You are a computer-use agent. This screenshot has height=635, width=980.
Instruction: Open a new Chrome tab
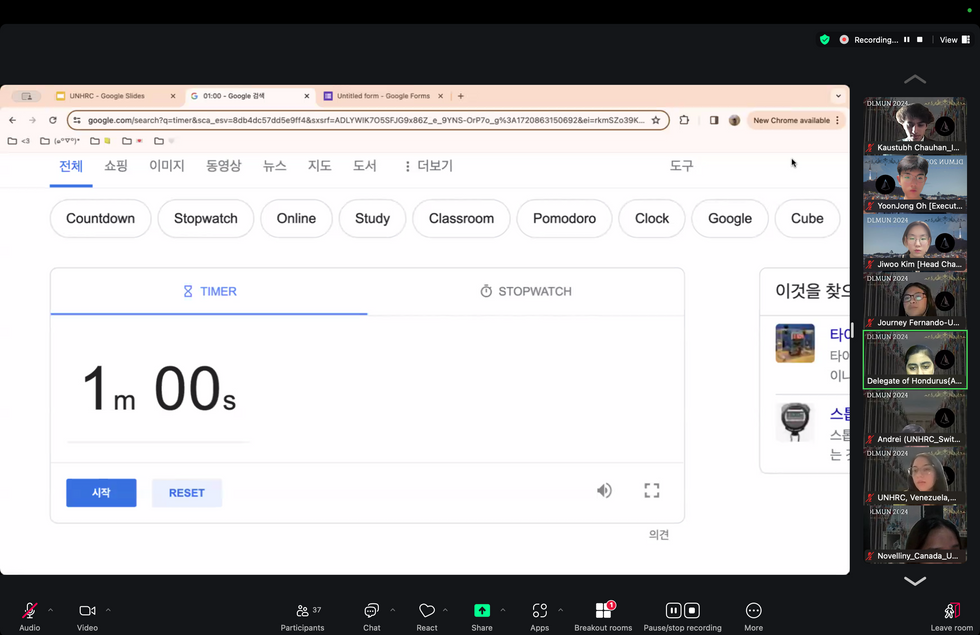461,96
